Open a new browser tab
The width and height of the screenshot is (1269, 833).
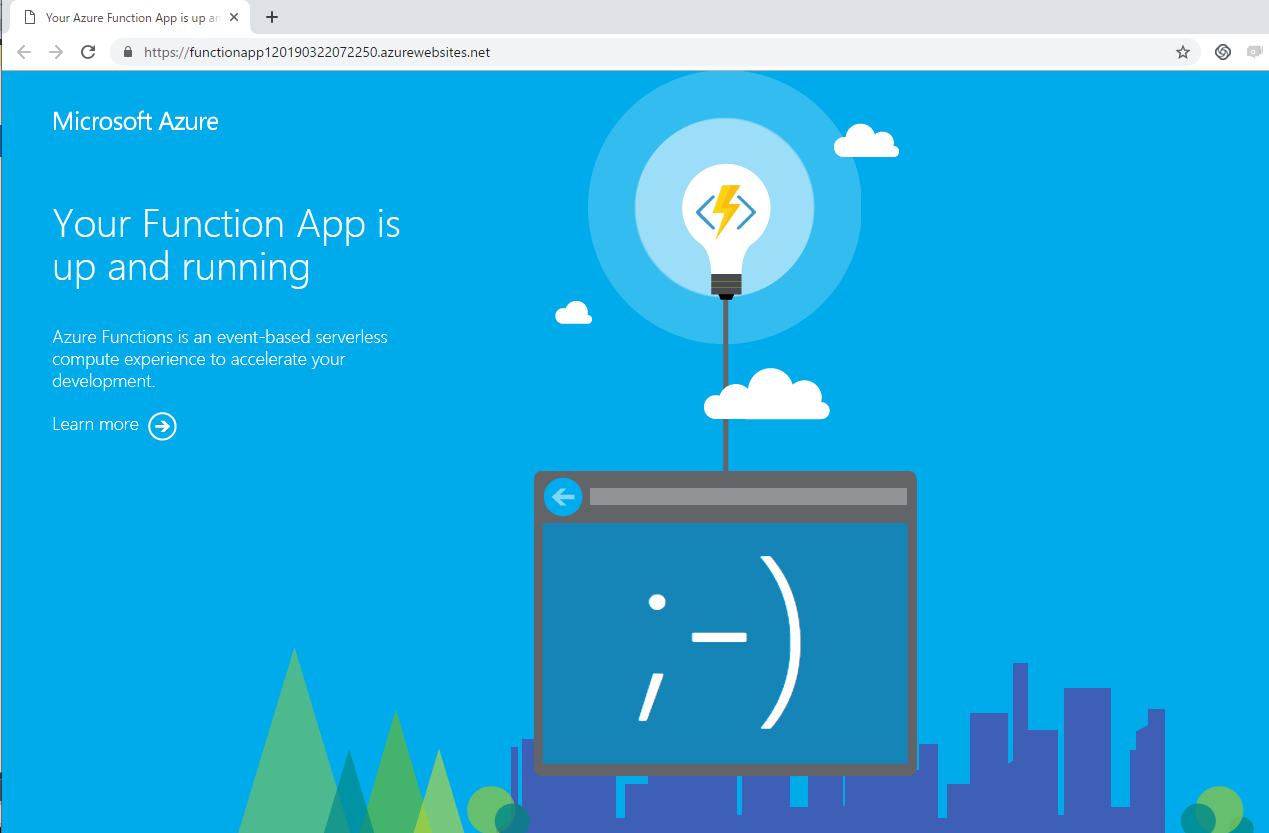[271, 16]
